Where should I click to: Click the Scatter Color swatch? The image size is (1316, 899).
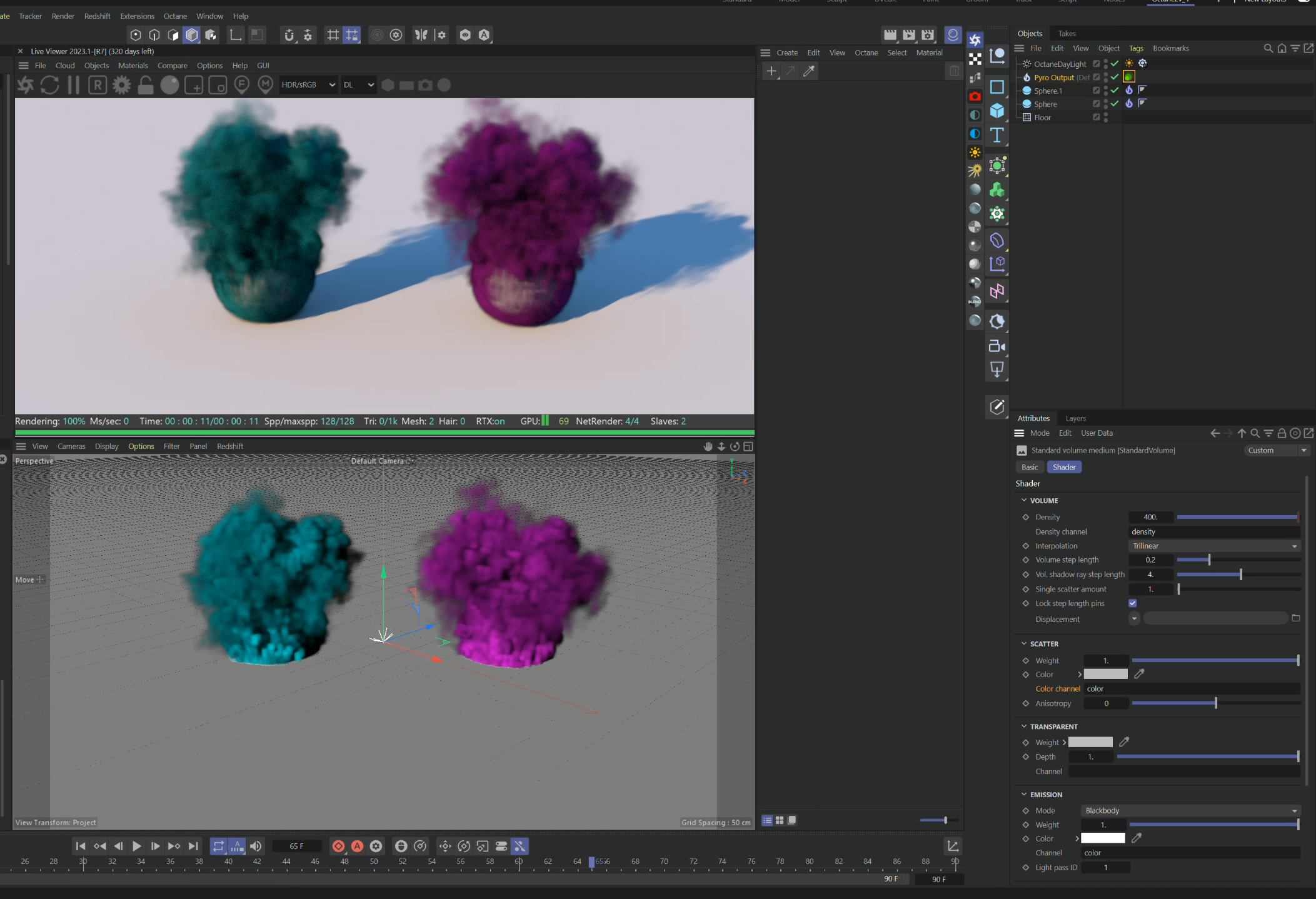(x=1105, y=674)
